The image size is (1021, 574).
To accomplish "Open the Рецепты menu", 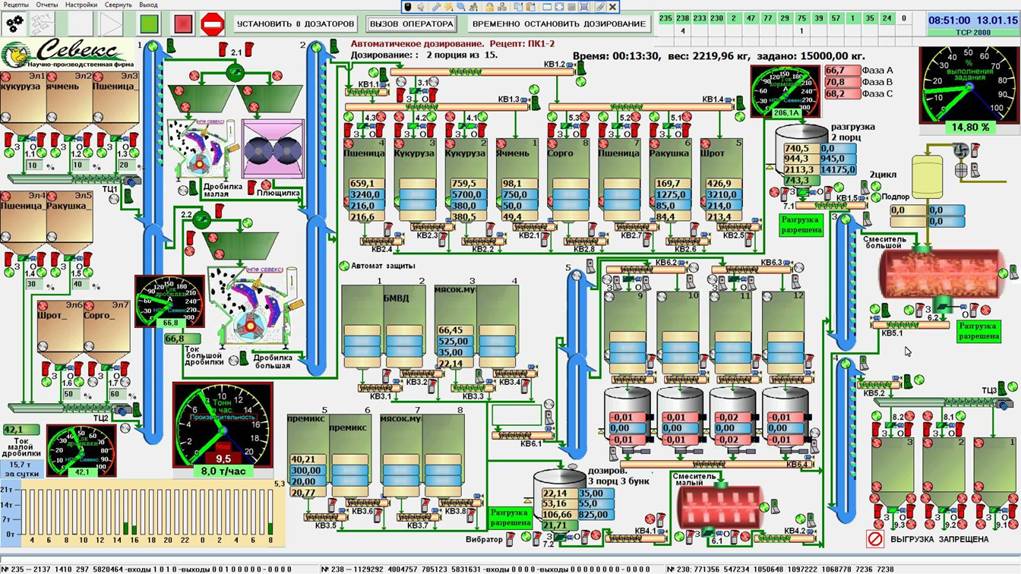I will [16, 5].
